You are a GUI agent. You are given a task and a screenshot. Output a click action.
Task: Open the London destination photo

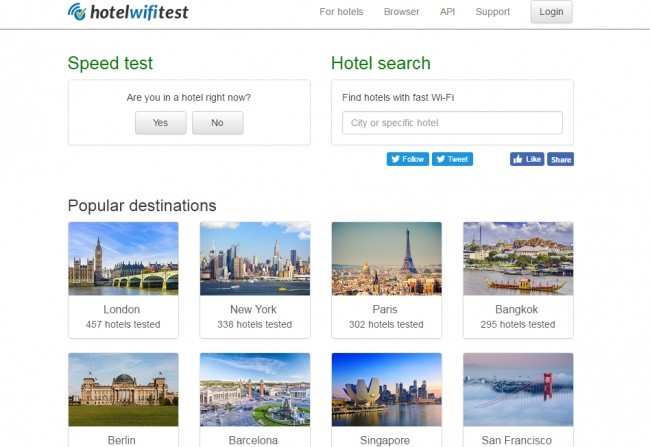pos(123,259)
